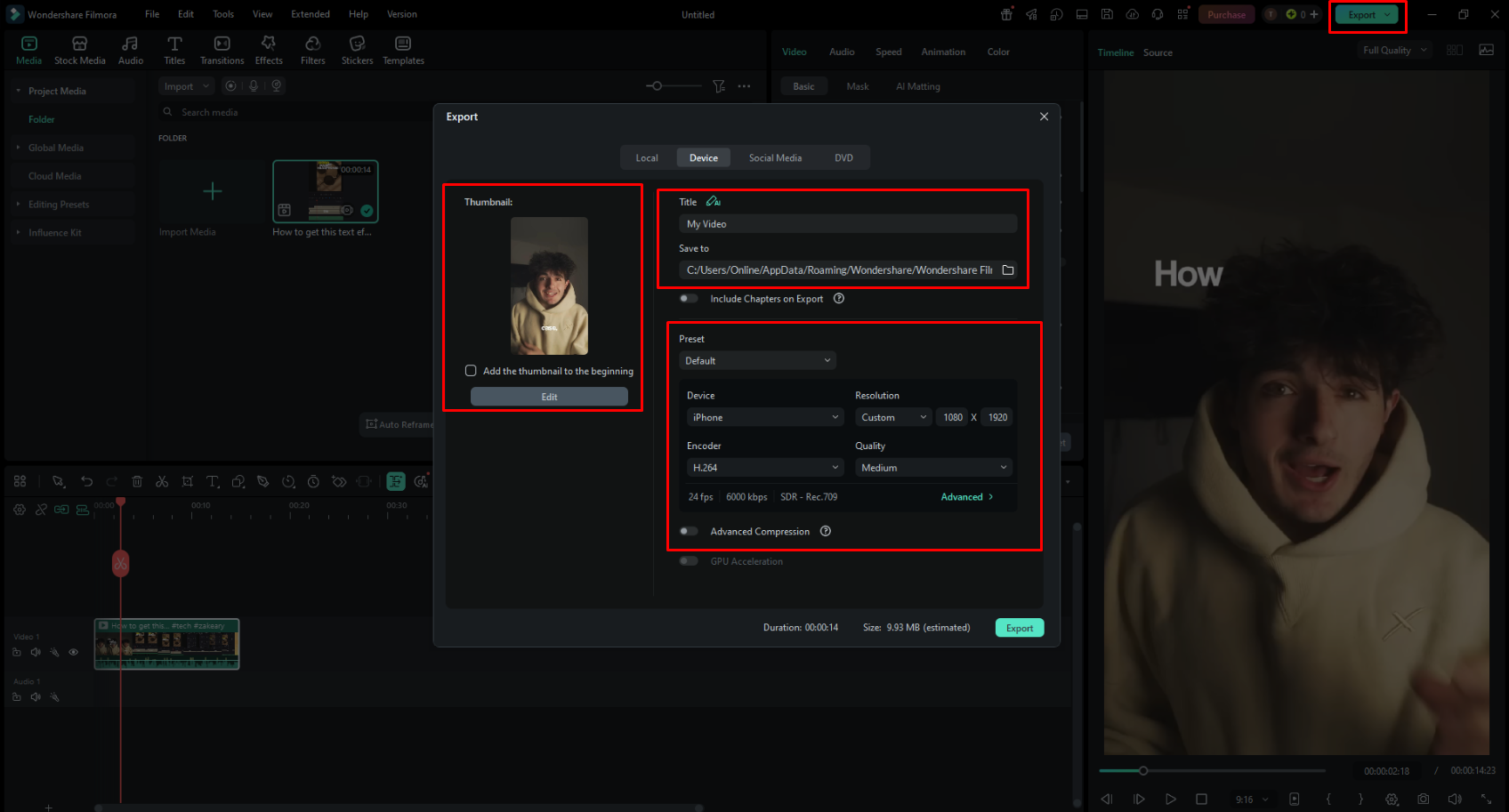Click the green Export button in dialog

click(1020, 628)
